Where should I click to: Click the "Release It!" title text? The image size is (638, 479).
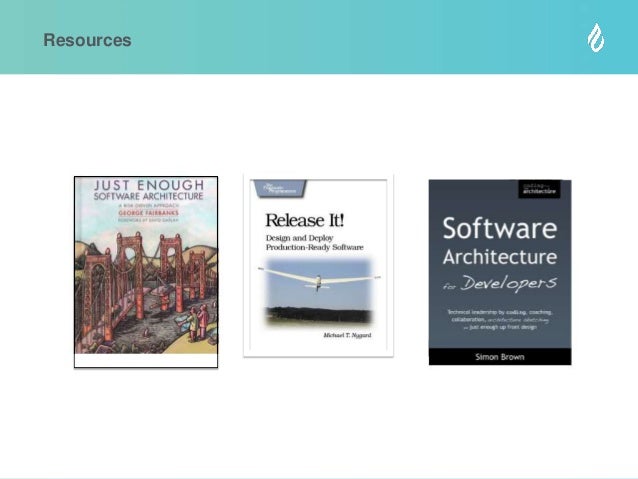point(305,220)
